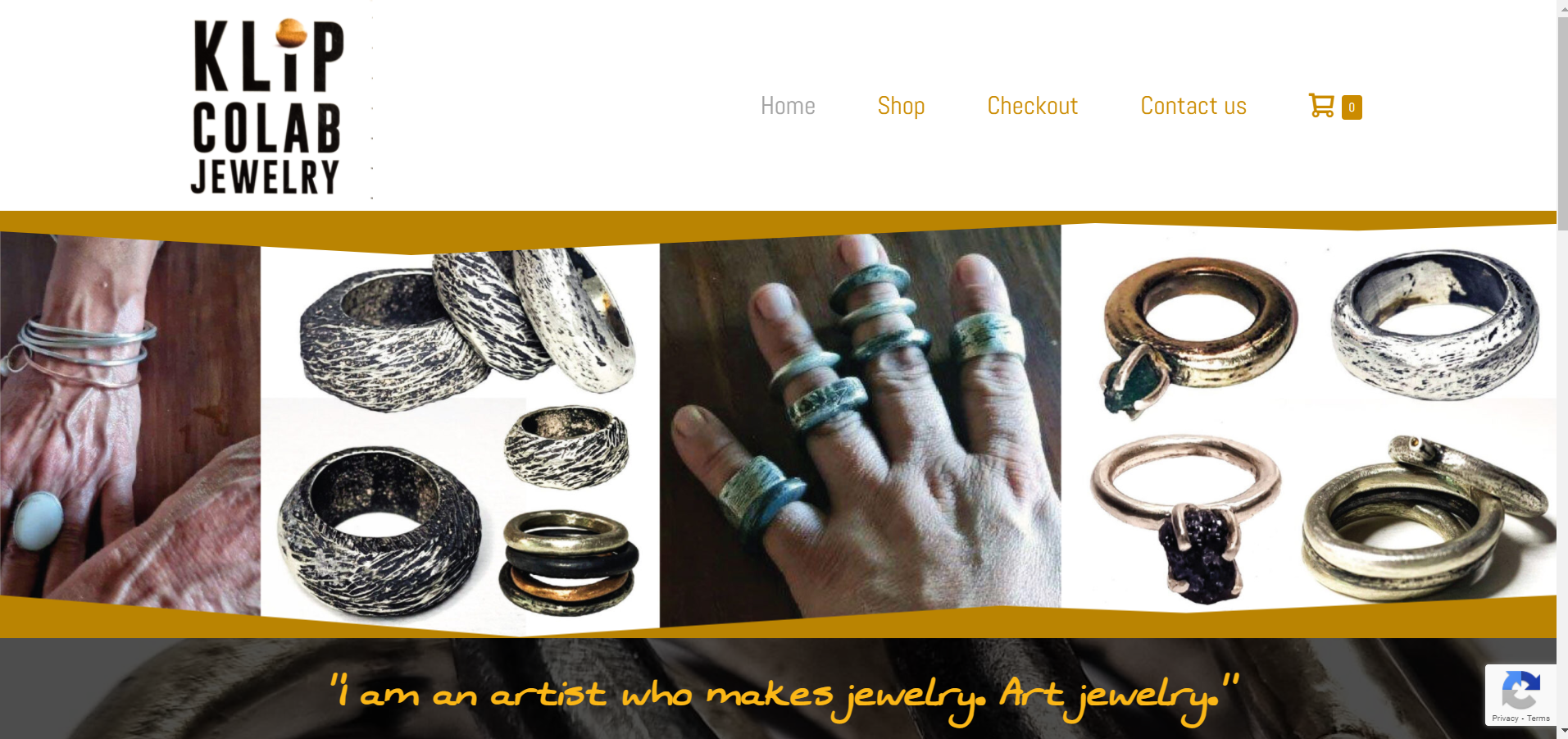Navigate to Checkout
This screenshot has width=1568, height=739.
tap(1033, 106)
